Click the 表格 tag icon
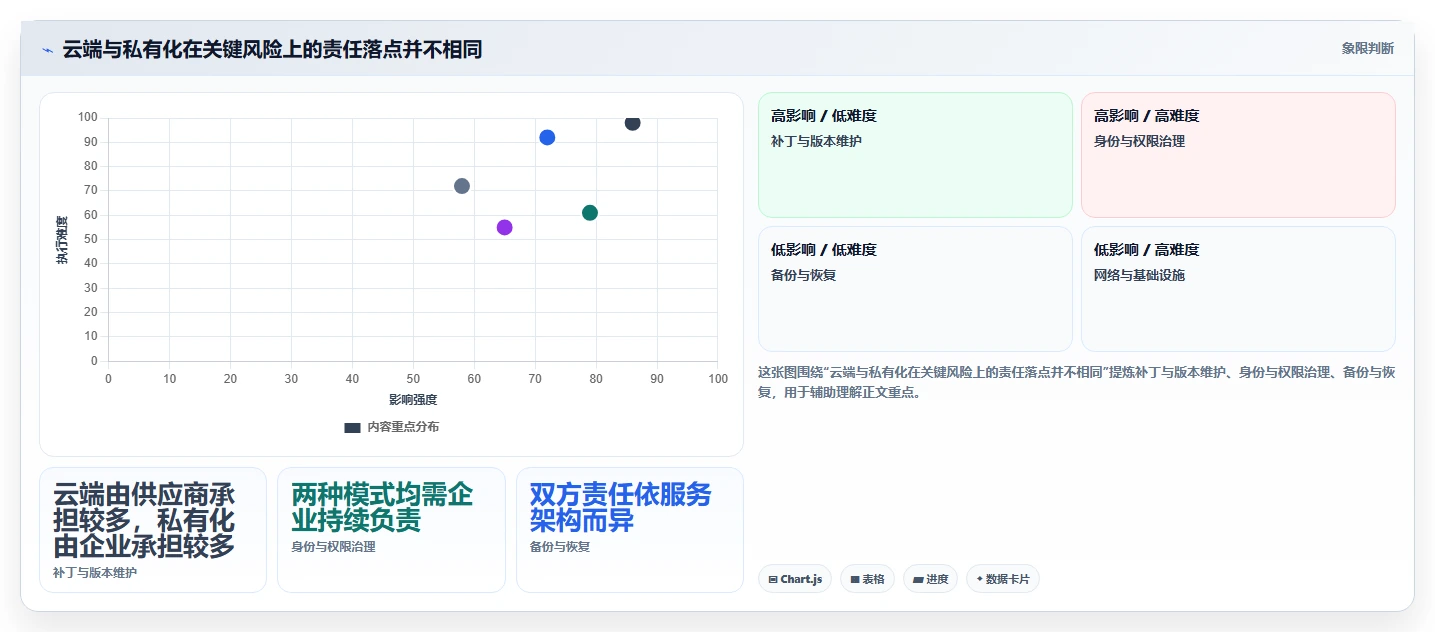Image resolution: width=1435 pixels, height=632 pixels. (855, 579)
